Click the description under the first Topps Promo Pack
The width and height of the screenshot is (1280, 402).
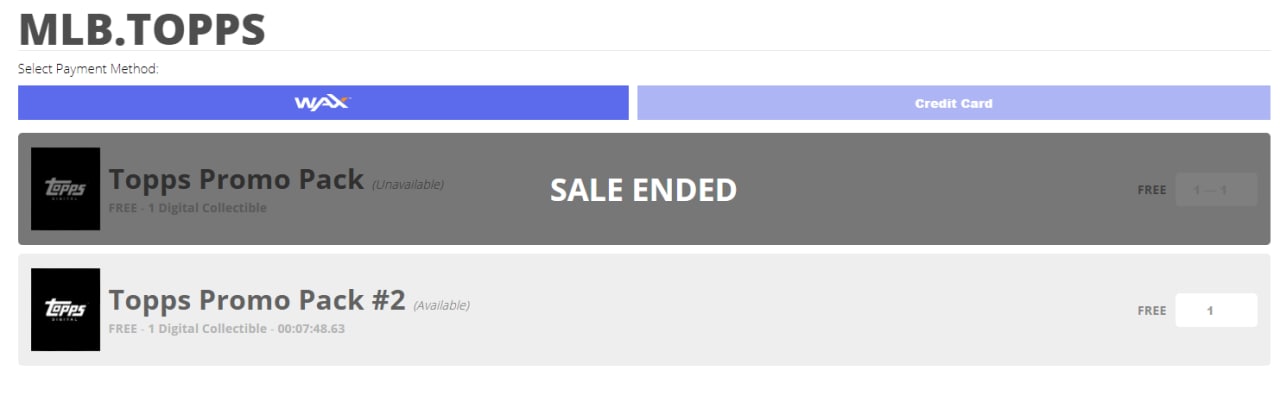tap(188, 208)
